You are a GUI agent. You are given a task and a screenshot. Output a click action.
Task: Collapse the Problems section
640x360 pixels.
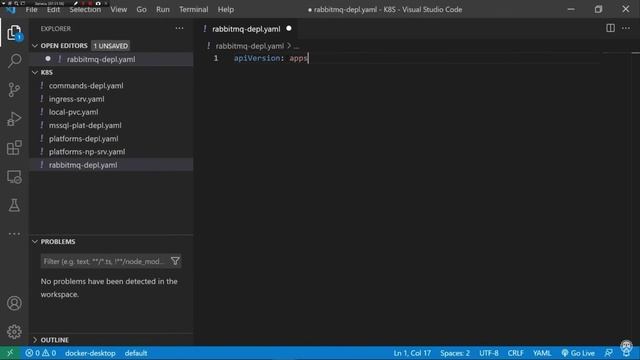(x=35, y=242)
